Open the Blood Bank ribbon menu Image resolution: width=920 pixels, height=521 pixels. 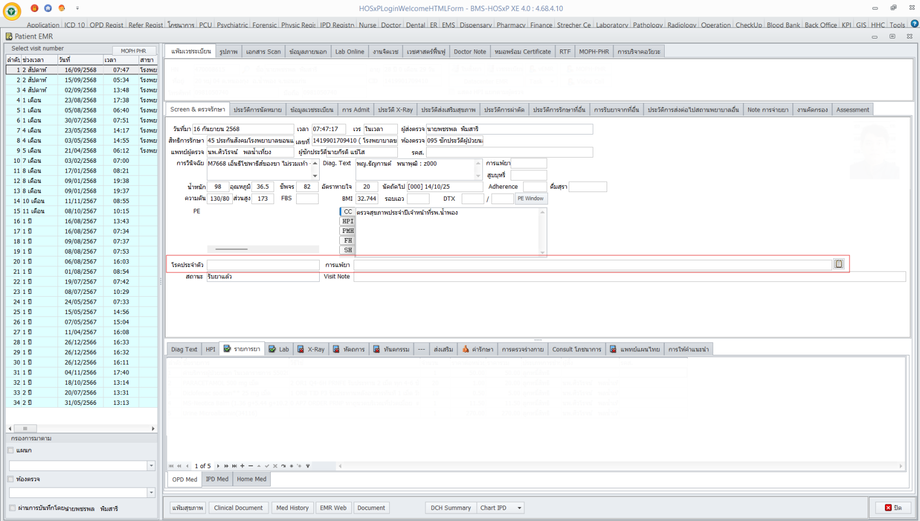click(783, 25)
